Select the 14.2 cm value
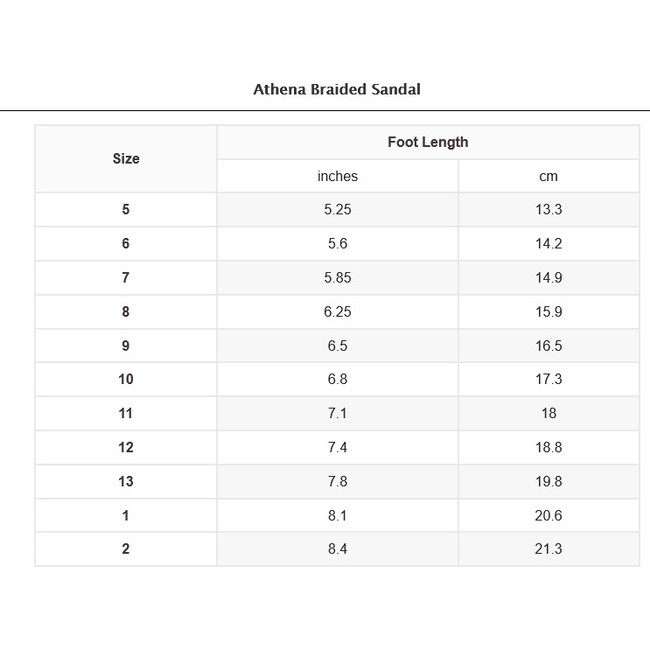 (x=548, y=244)
